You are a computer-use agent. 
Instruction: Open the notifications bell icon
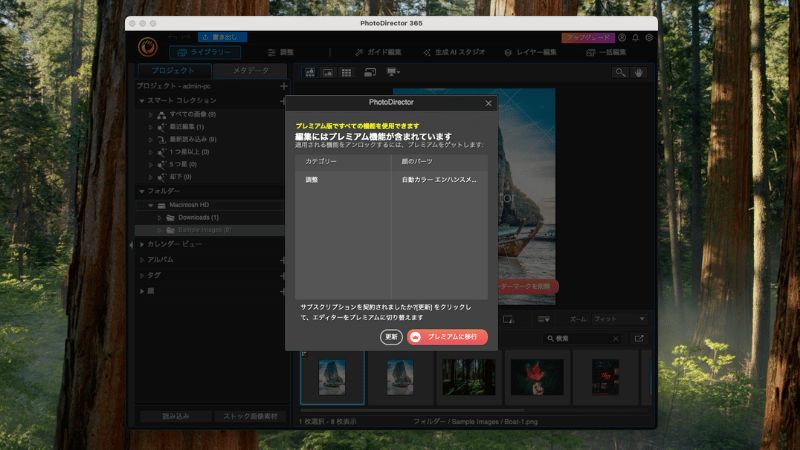coord(636,37)
